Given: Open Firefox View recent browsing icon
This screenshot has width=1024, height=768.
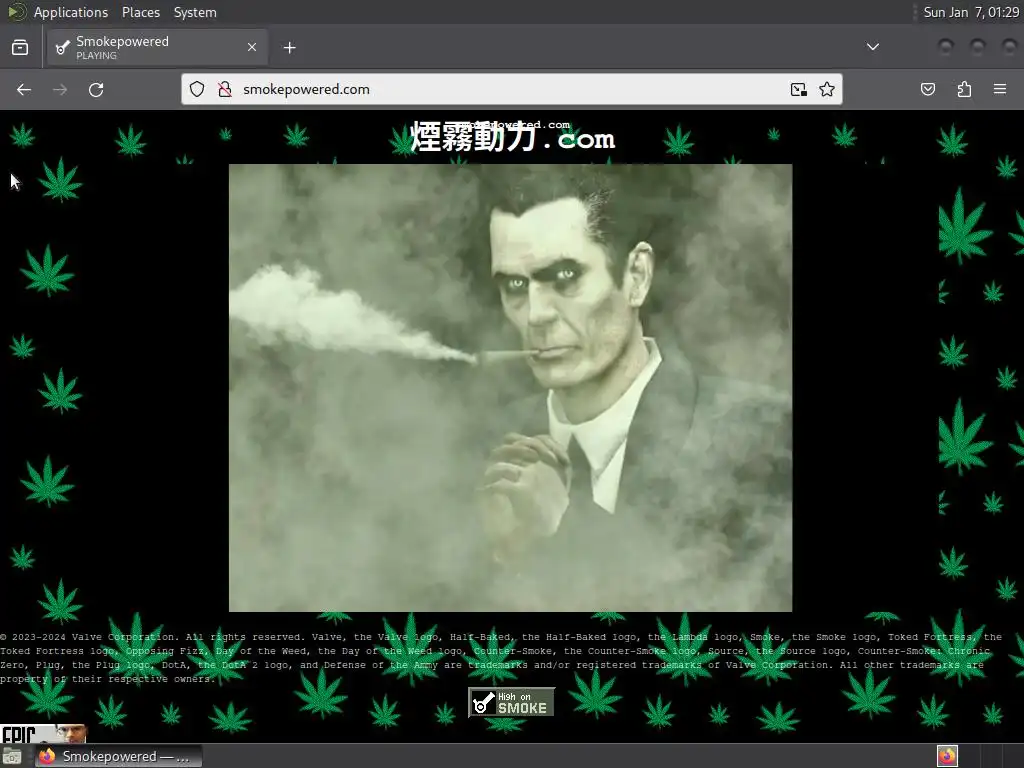Looking at the screenshot, I should pos(20,48).
